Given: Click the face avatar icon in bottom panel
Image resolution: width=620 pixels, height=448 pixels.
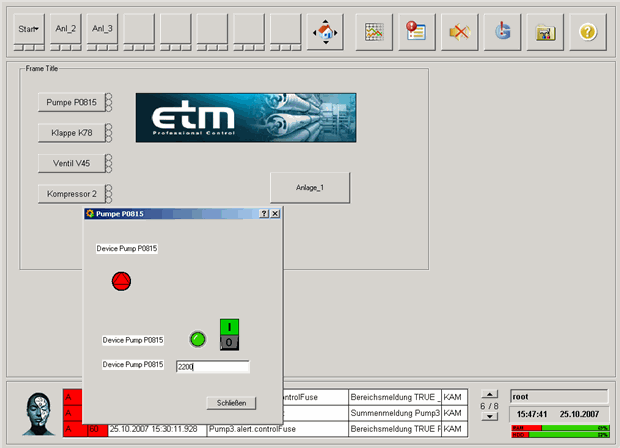Looking at the screenshot, I should (x=40, y=413).
